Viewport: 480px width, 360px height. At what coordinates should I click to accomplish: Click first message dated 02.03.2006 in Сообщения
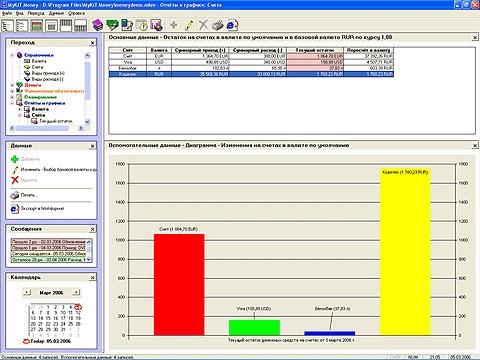pos(49,242)
